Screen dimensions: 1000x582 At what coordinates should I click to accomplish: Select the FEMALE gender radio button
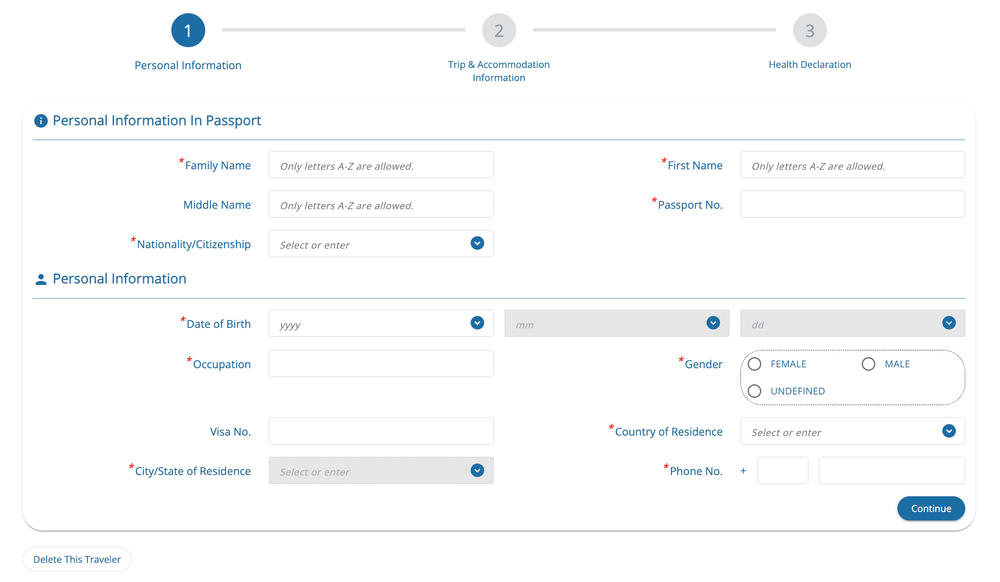tap(754, 364)
